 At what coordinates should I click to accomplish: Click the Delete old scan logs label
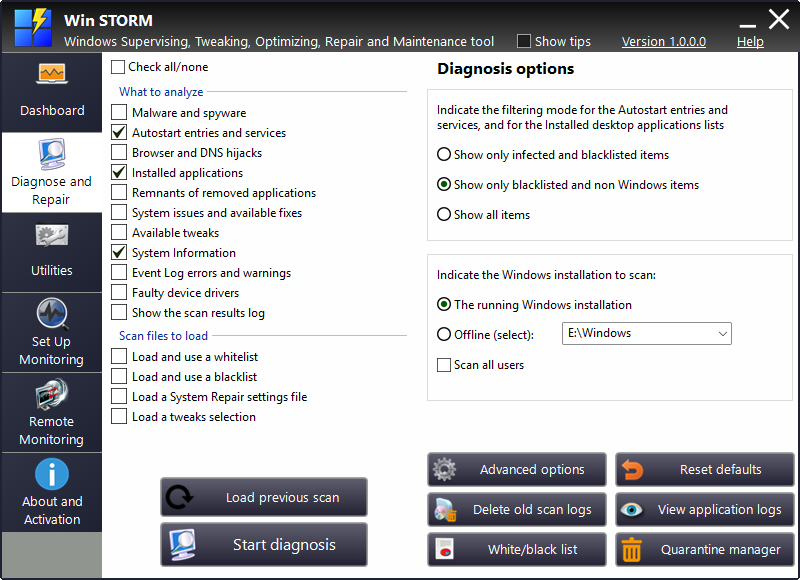coord(532,510)
